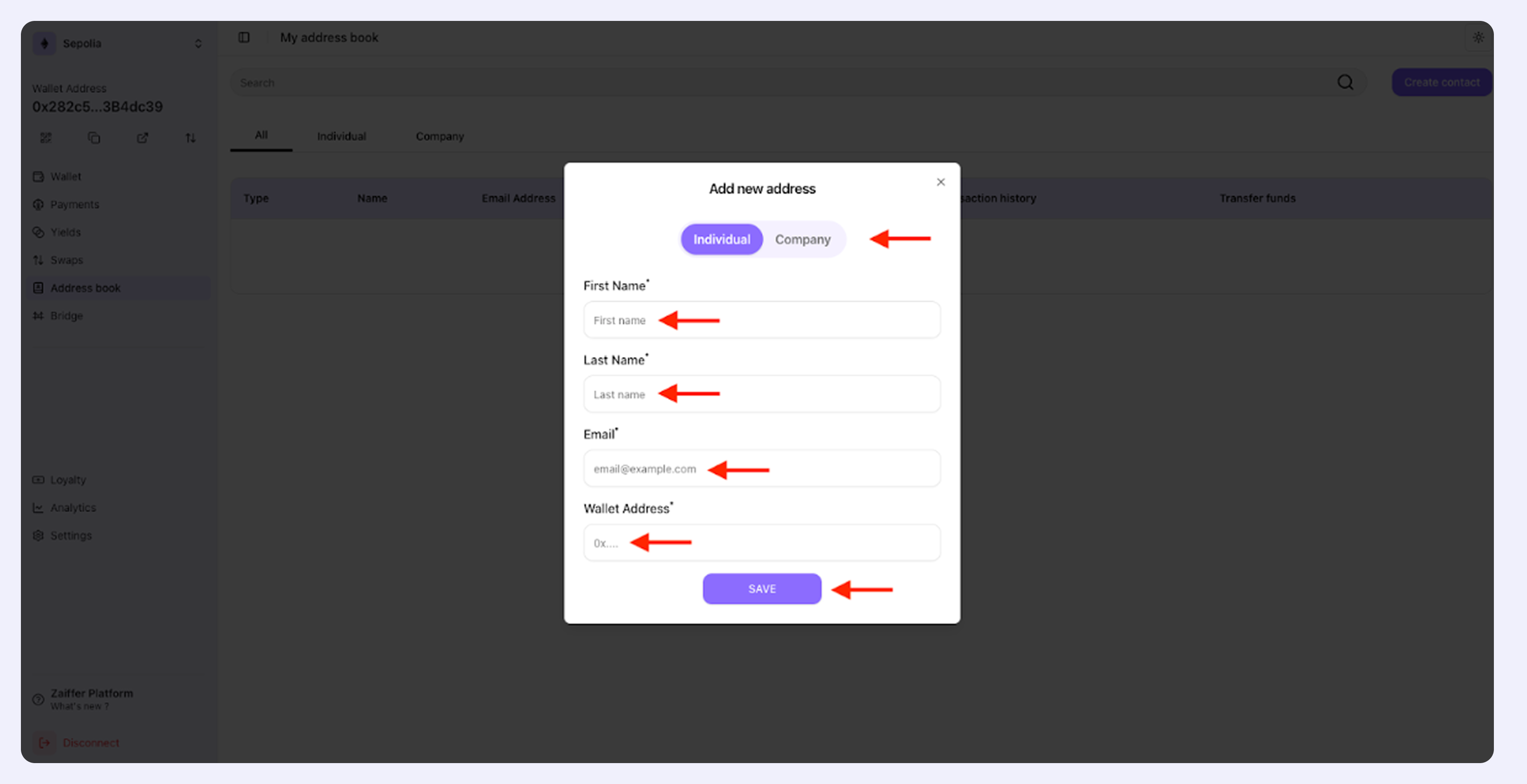1527x784 pixels.
Task: Select the Individual contact type
Action: tap(721, 240)
